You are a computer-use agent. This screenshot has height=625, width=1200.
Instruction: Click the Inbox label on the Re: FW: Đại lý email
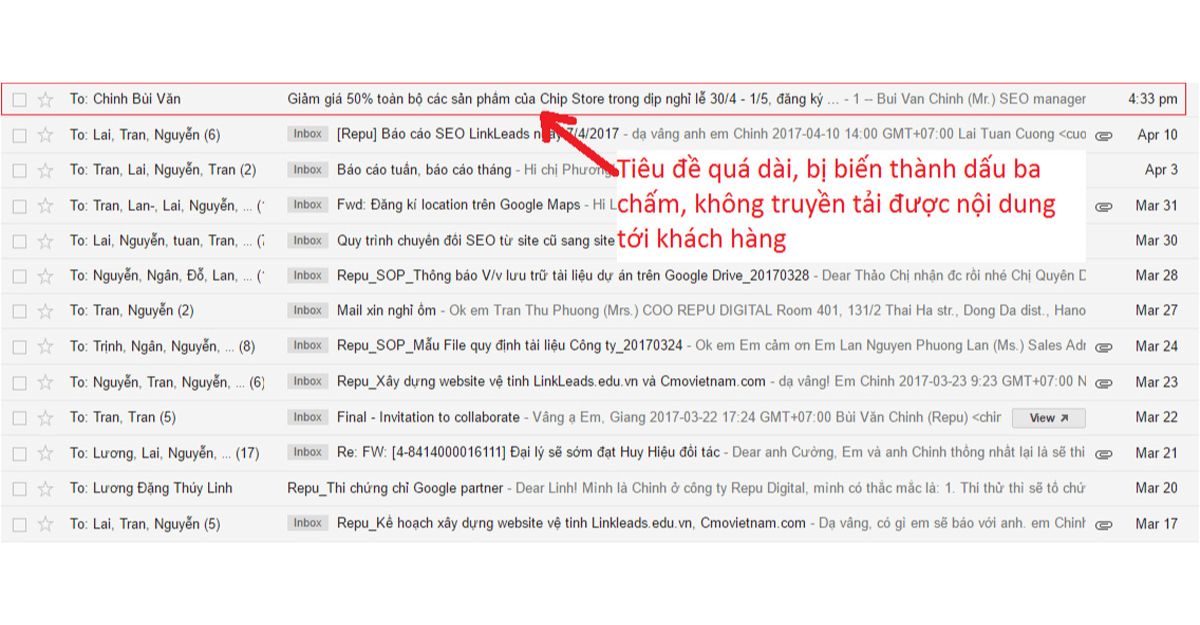tap(307, 453)
